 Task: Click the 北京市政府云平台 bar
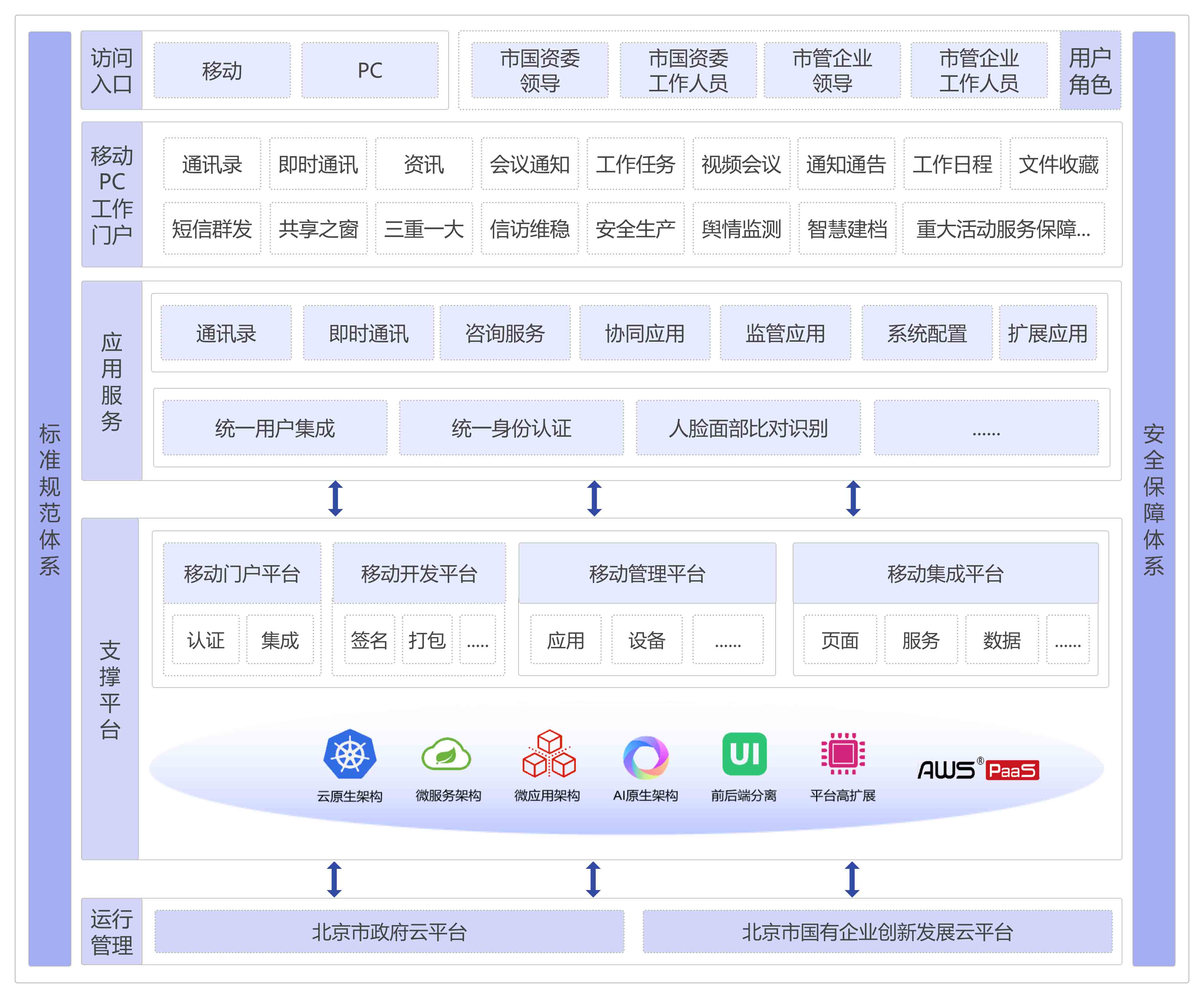point(389,931)
